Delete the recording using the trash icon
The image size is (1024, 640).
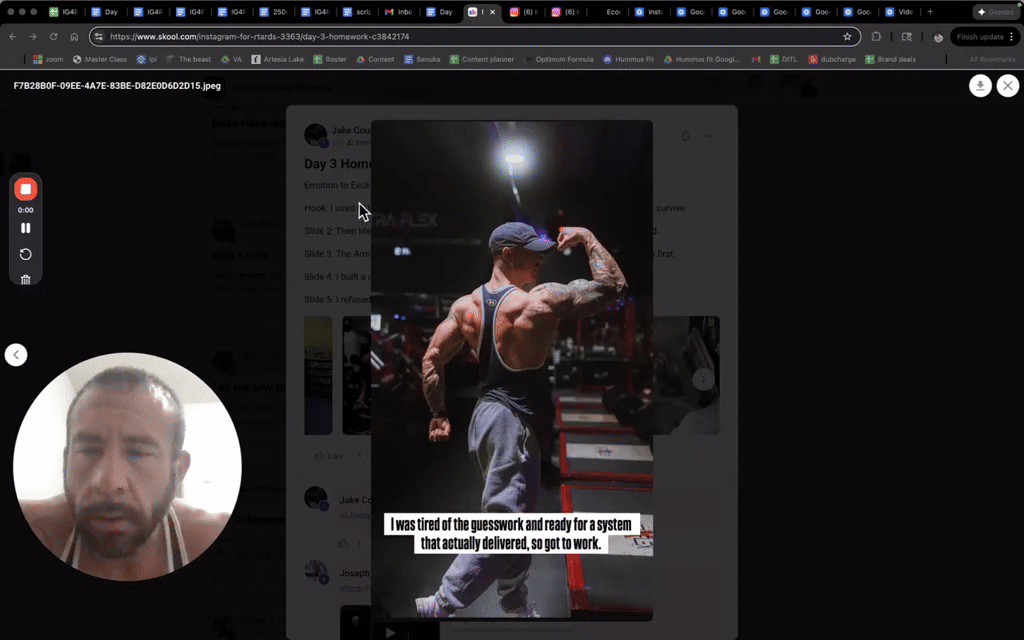[25, 280]
